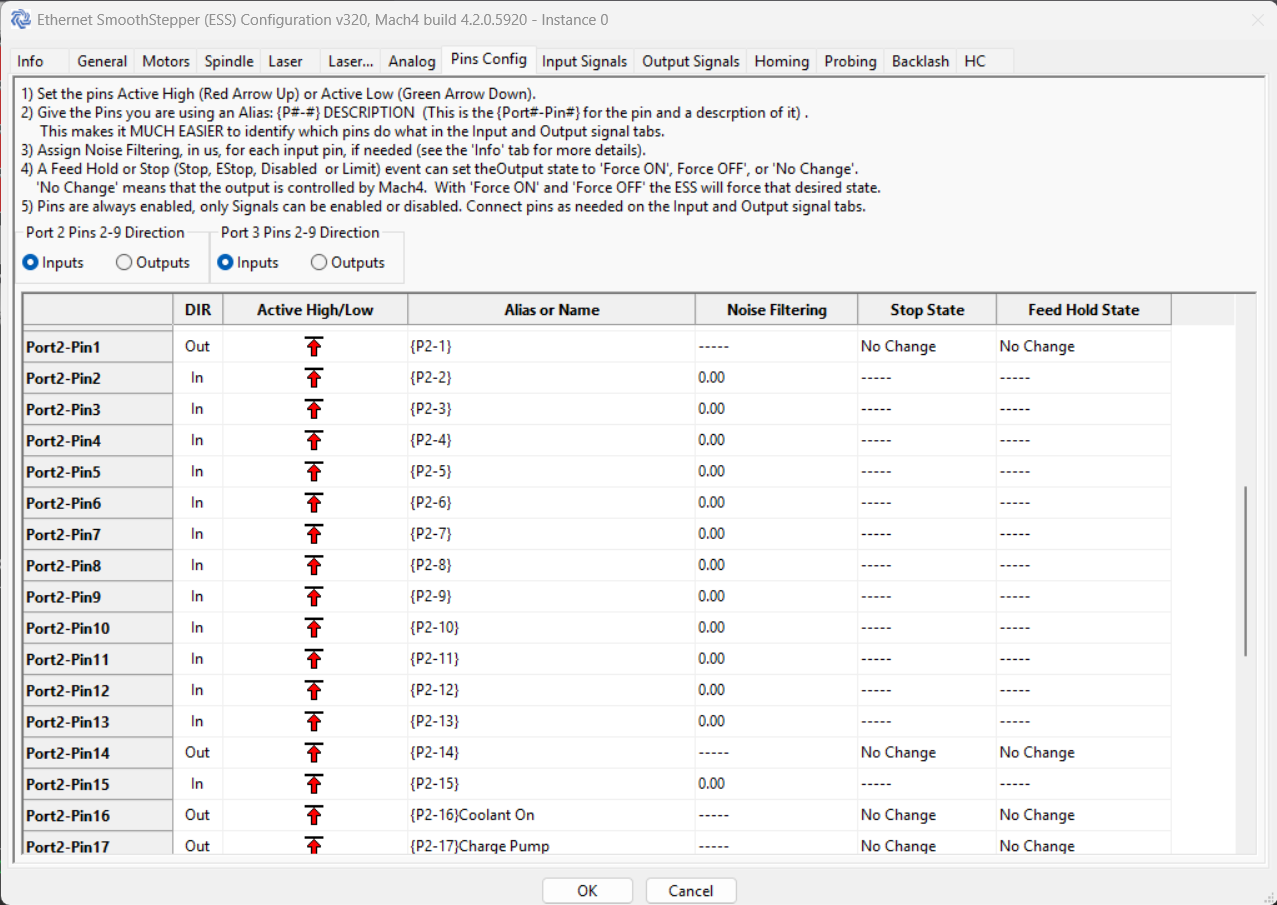Click the Active High/Low column header

point(315,310)
